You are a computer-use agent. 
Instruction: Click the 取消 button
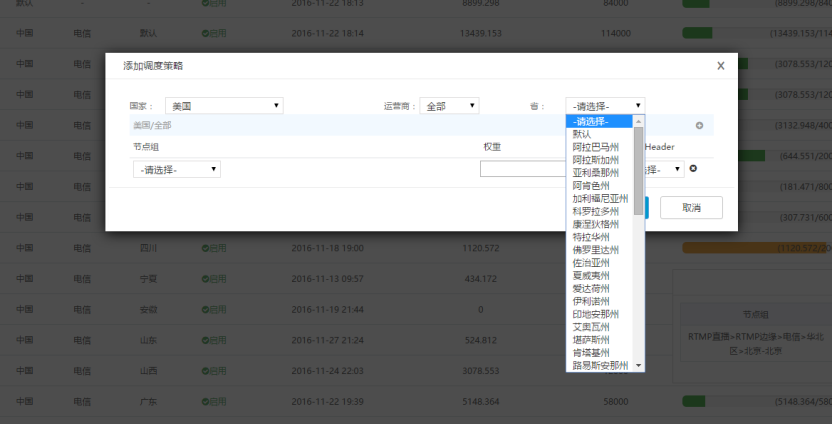[x=691, y=207]
